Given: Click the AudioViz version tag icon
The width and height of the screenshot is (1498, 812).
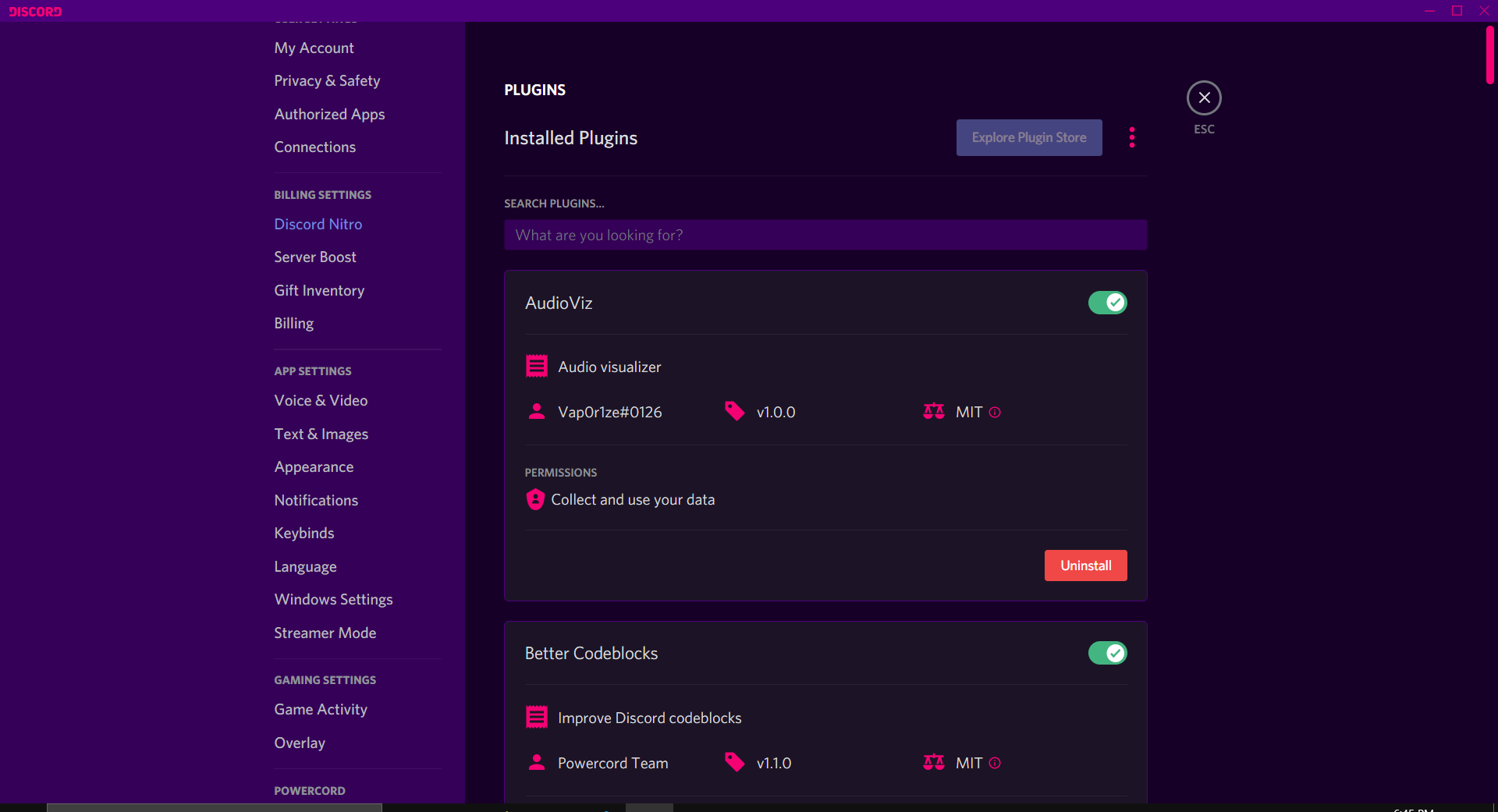Looking at the screenshot, I should point(734,411).
